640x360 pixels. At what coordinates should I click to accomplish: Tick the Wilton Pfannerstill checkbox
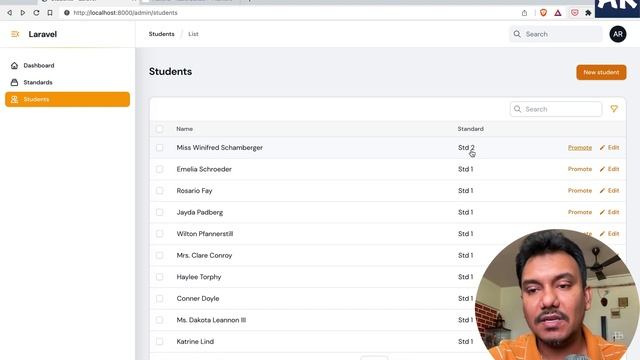click(x=160, y=234)
